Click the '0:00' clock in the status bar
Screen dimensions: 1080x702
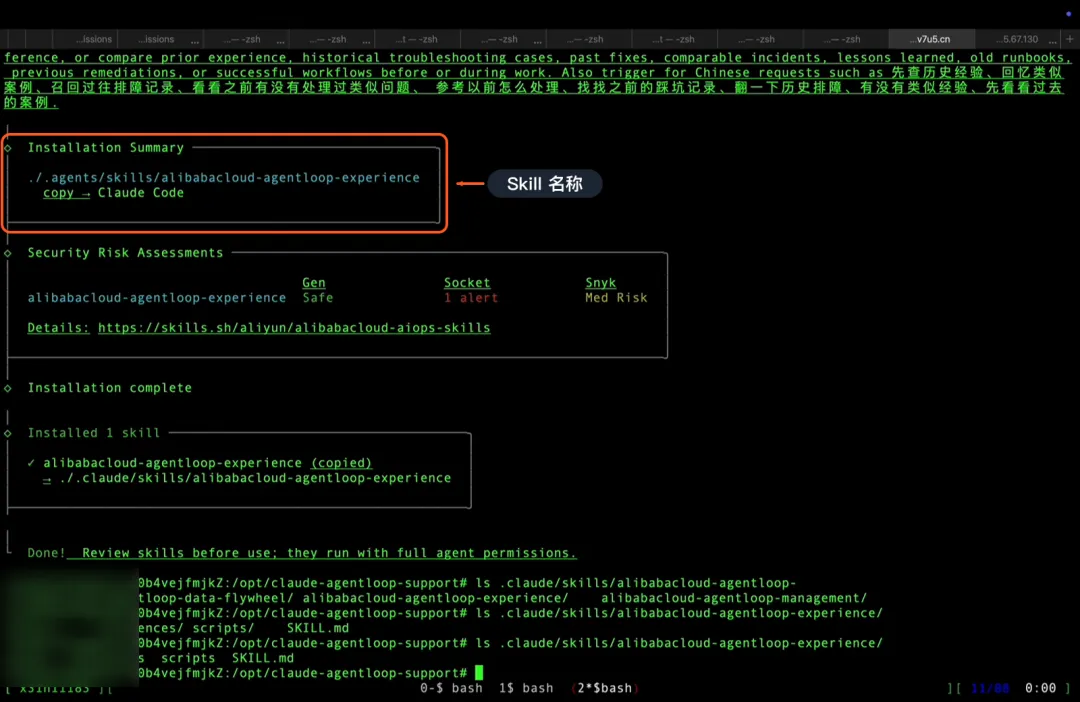[x=1040, y=688]
